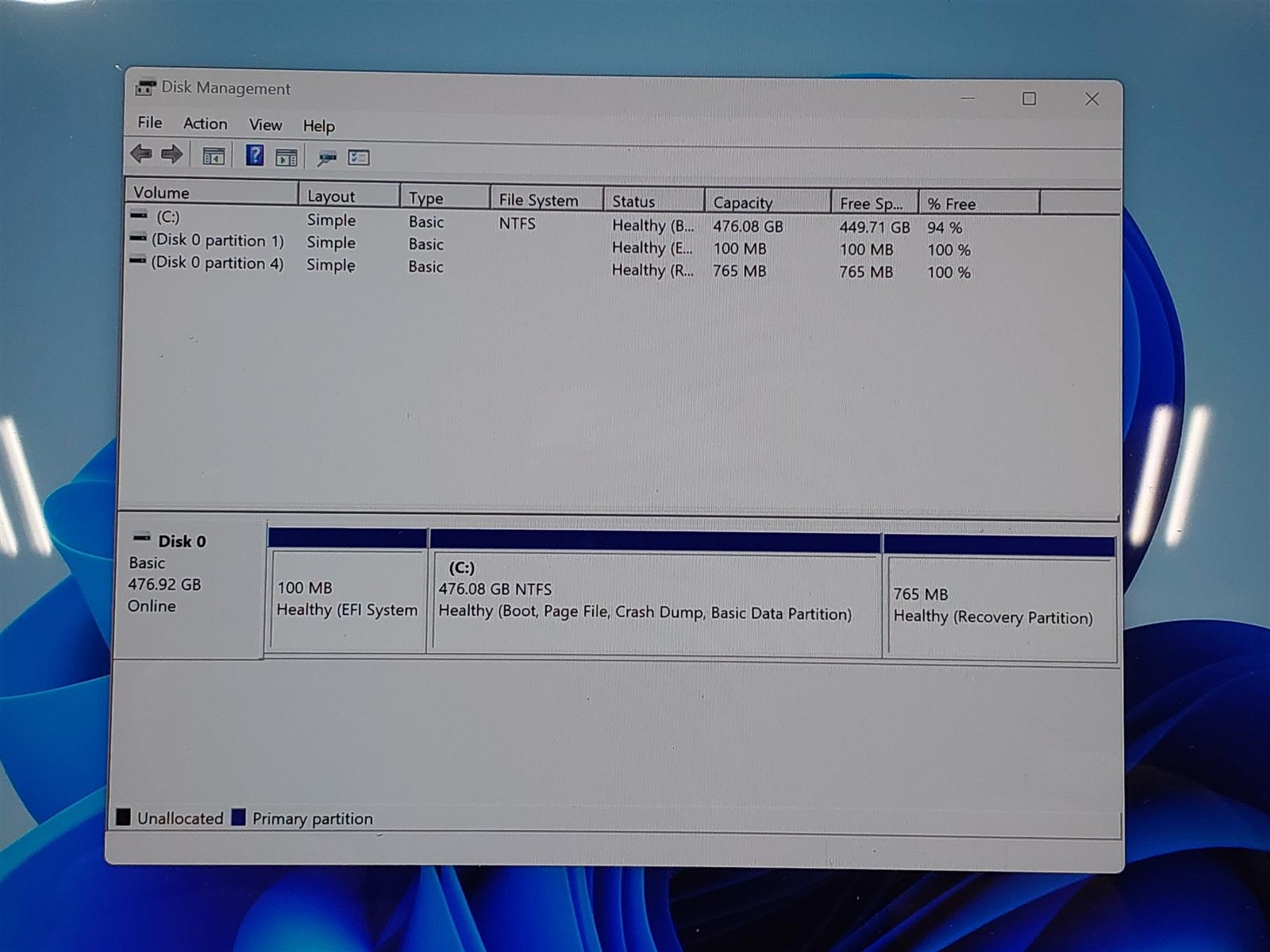This screenshot has width=1270, height=952.
Task: Click the plug-shaped toolbar icon
Action: (x=326, y=158)
